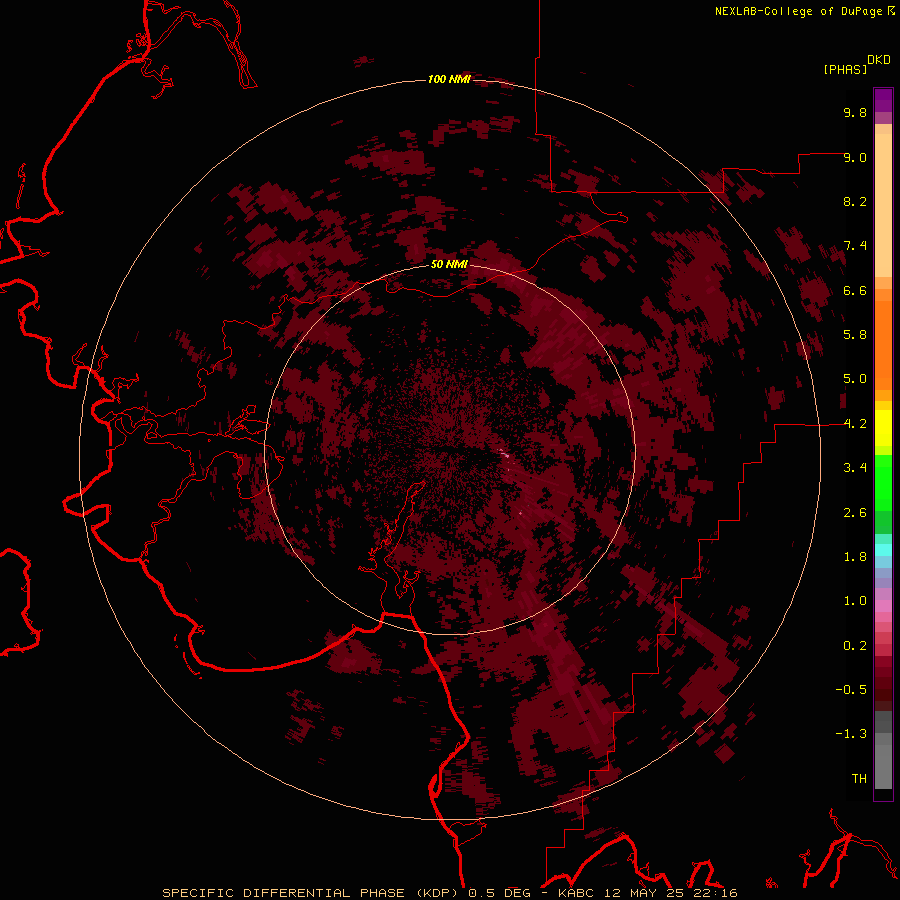900x900 pixels.
Task: Click the -1.3 value on the color scale
Action: [851, 734]
